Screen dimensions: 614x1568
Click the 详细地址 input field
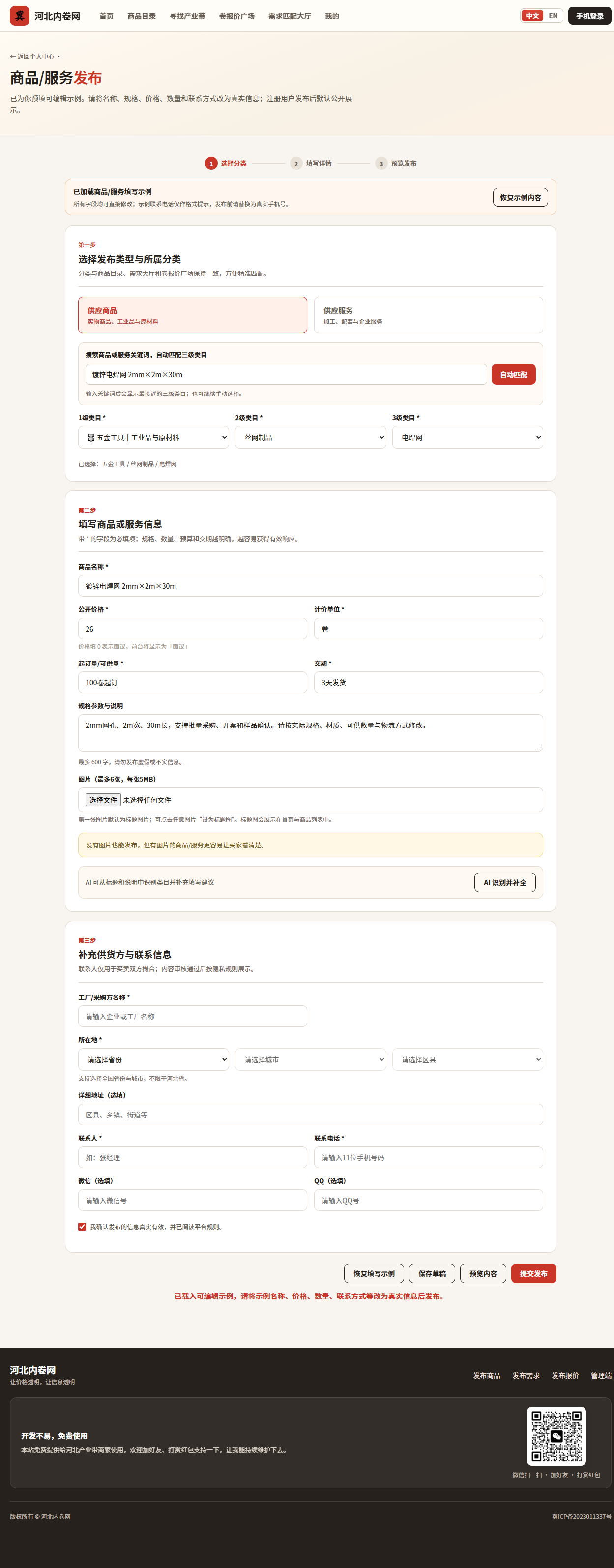(310, 1115)
